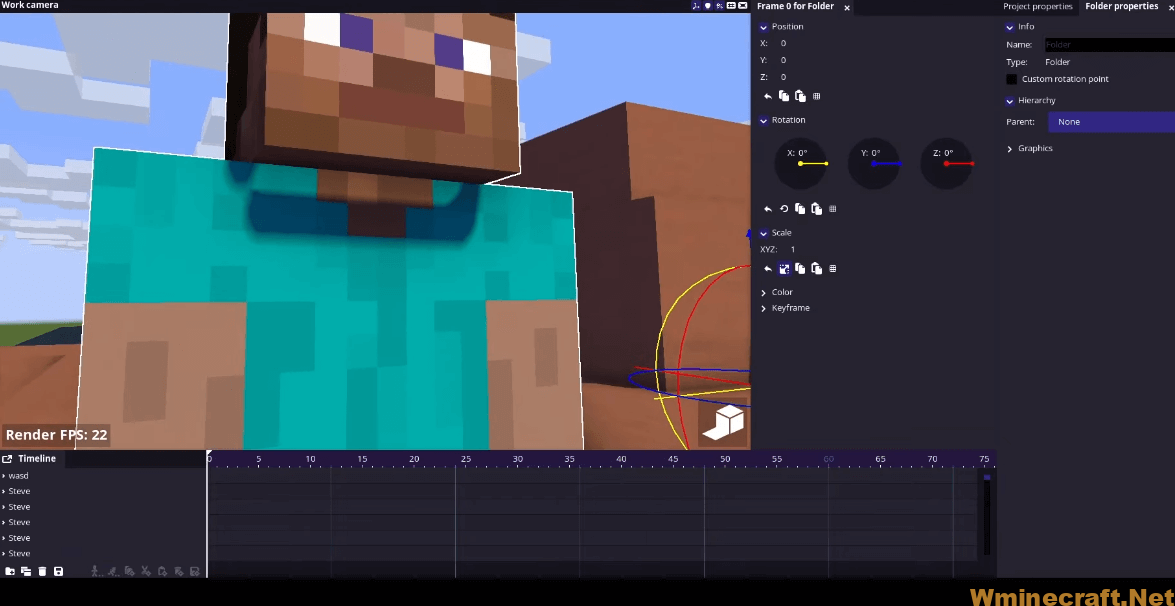This screenshot has width=1175, height=606.
Task: Pop out the Timeline panel
Action: 8,459
